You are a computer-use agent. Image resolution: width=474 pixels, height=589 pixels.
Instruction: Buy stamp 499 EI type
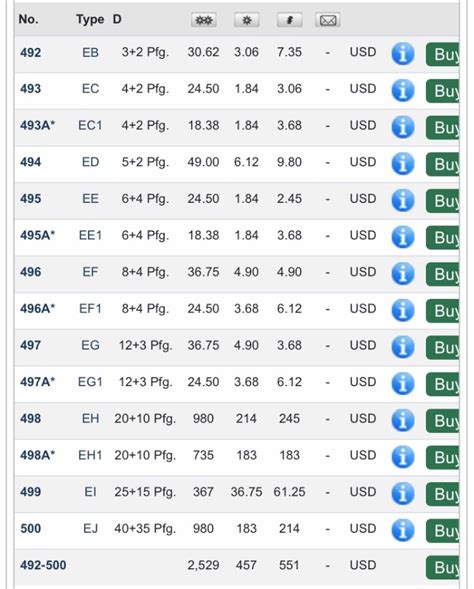pos(442,494)
